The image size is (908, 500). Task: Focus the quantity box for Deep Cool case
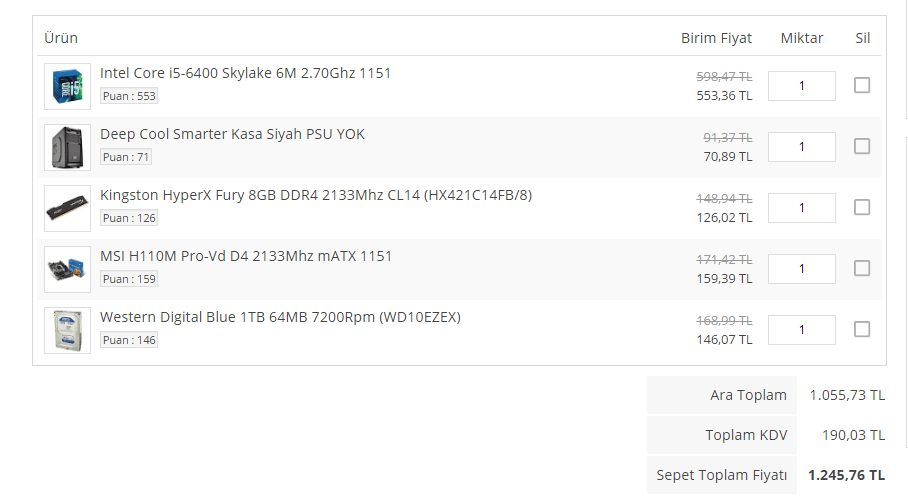click(x=801, y=147)
